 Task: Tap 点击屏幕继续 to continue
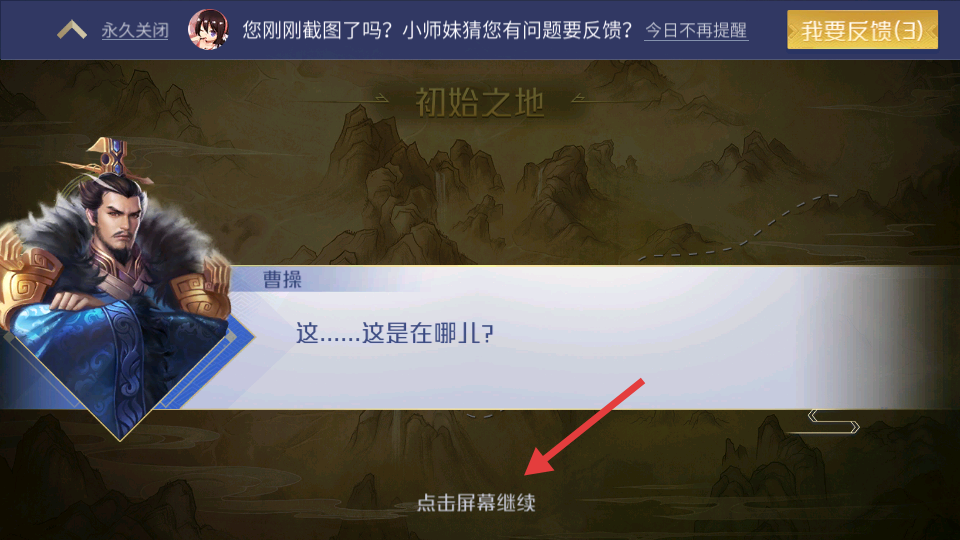tap(476, 503)
